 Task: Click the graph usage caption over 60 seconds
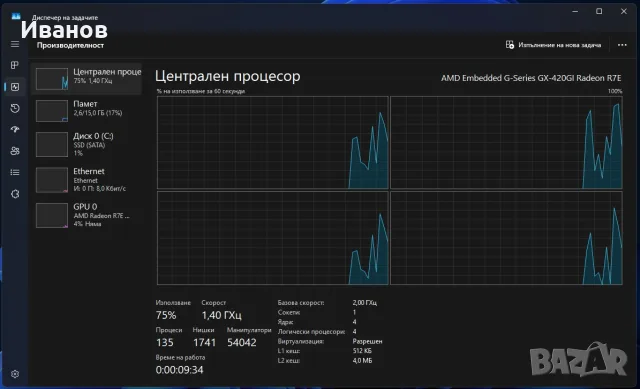[x=200, y=91]
